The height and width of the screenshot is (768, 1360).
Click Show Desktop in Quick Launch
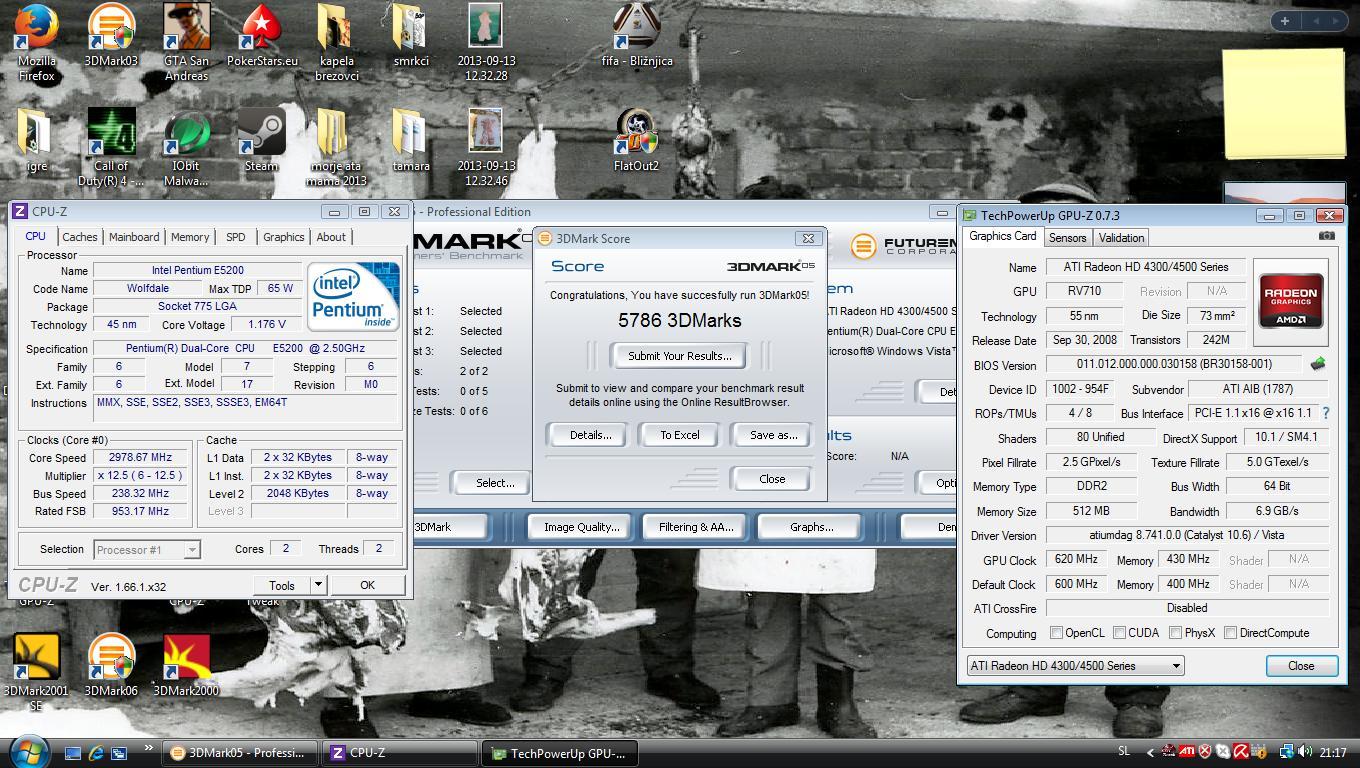[x=73, y=753]
